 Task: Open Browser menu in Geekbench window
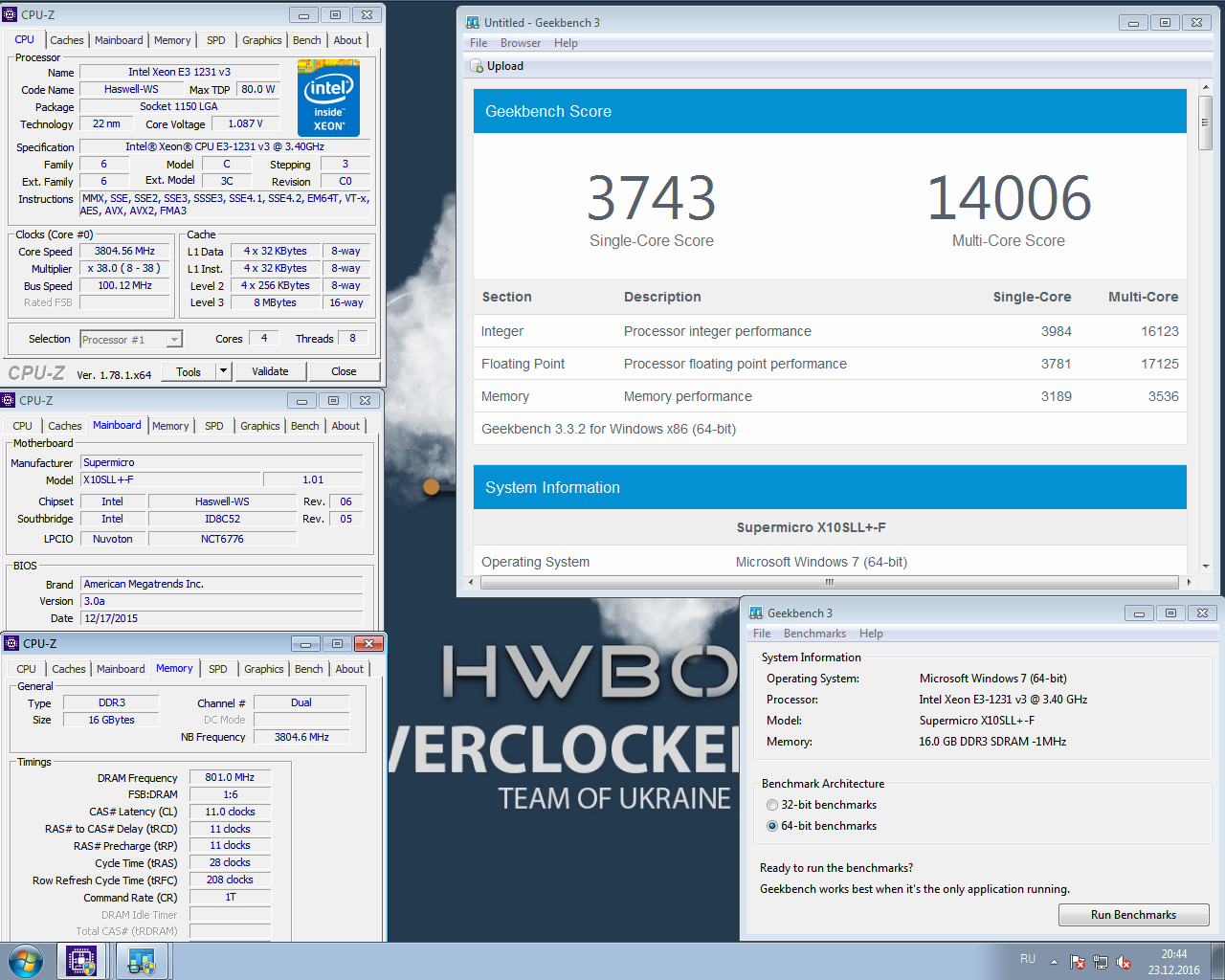pyautogui.click(x=521, y=43)
